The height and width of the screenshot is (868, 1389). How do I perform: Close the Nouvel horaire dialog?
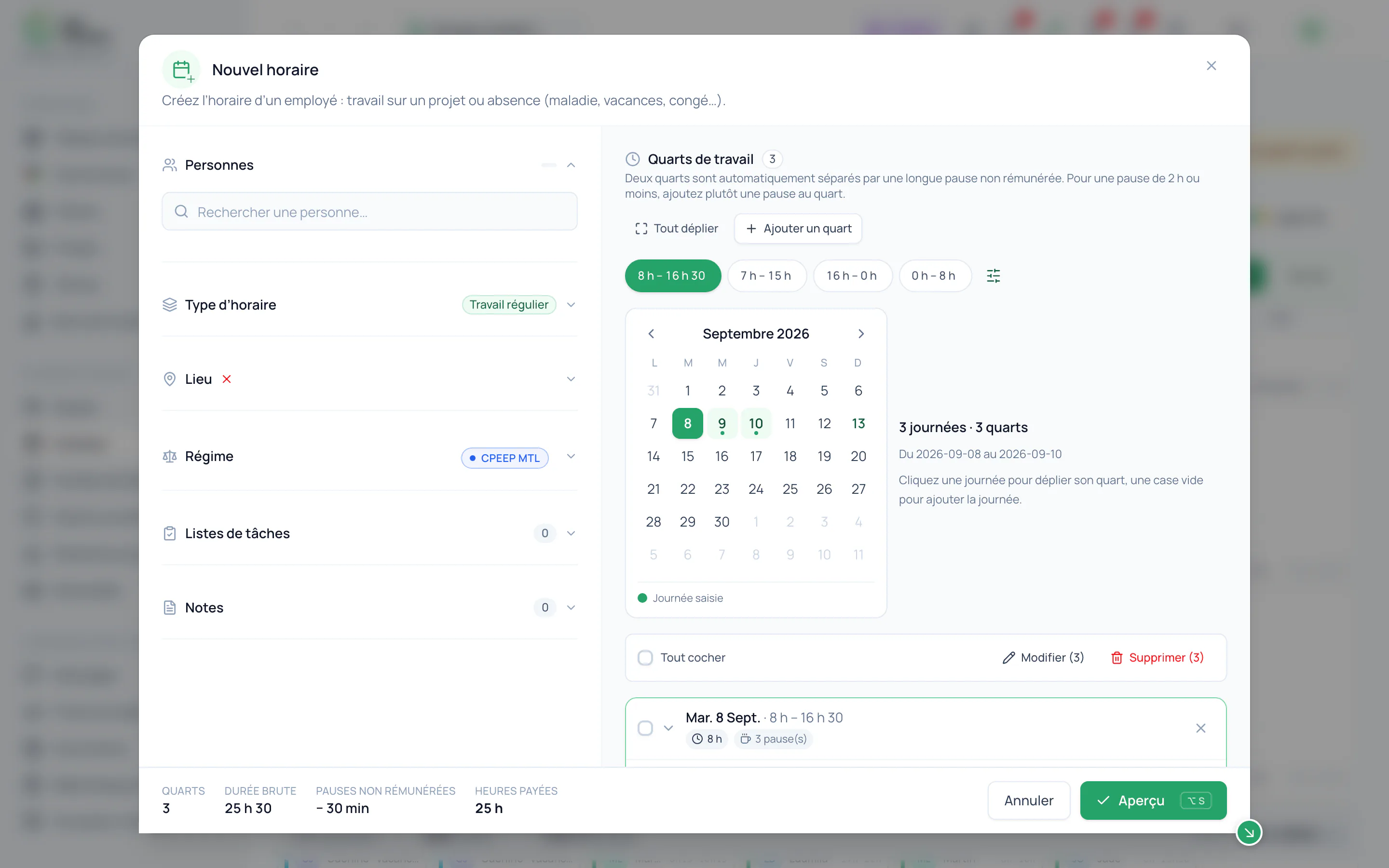[1211, 66]
